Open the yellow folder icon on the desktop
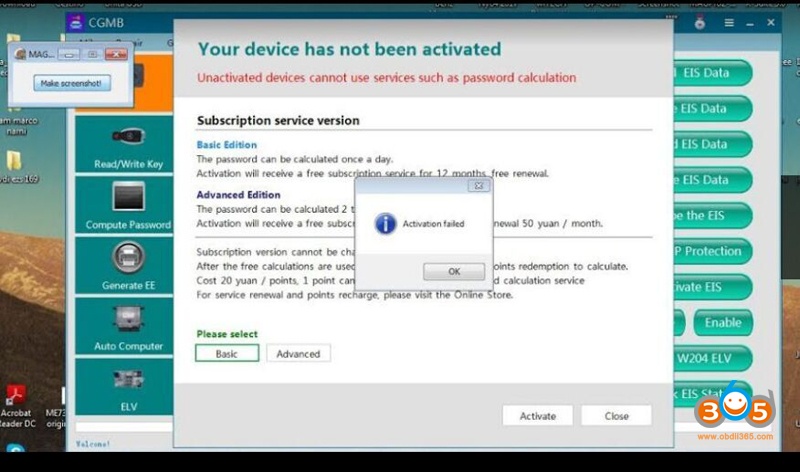This screenshot has width=800, height=472. pos(14,161)
